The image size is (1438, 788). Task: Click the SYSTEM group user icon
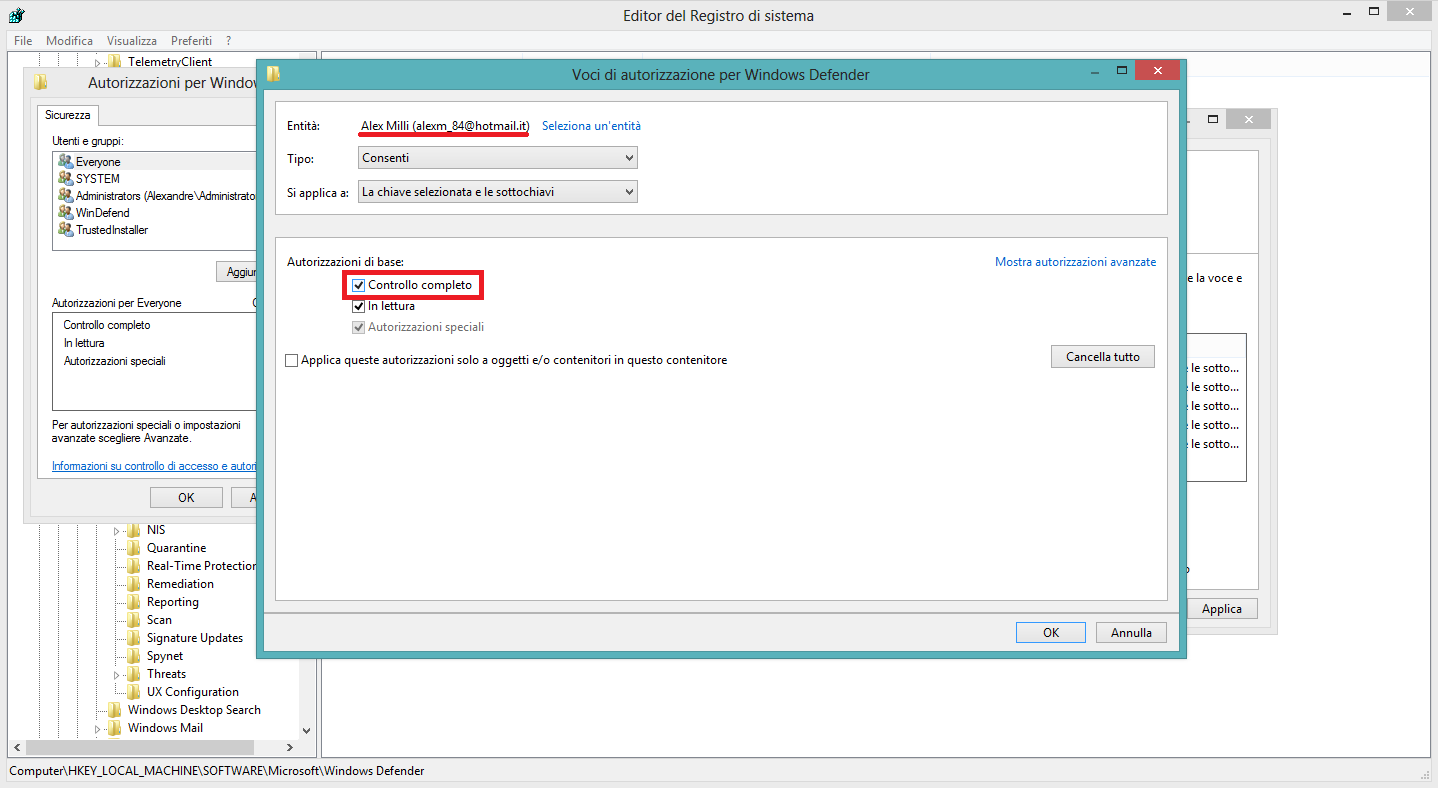pos(65,179)
